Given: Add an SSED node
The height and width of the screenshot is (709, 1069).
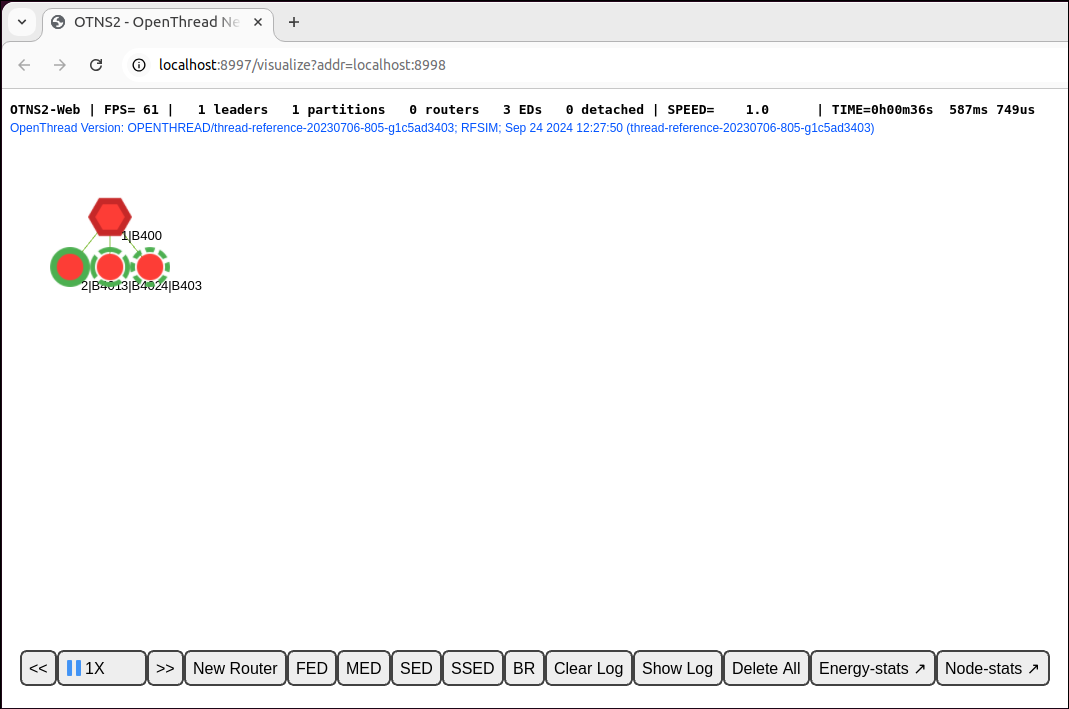Looking at the screenshot, I should coord(472,667).
